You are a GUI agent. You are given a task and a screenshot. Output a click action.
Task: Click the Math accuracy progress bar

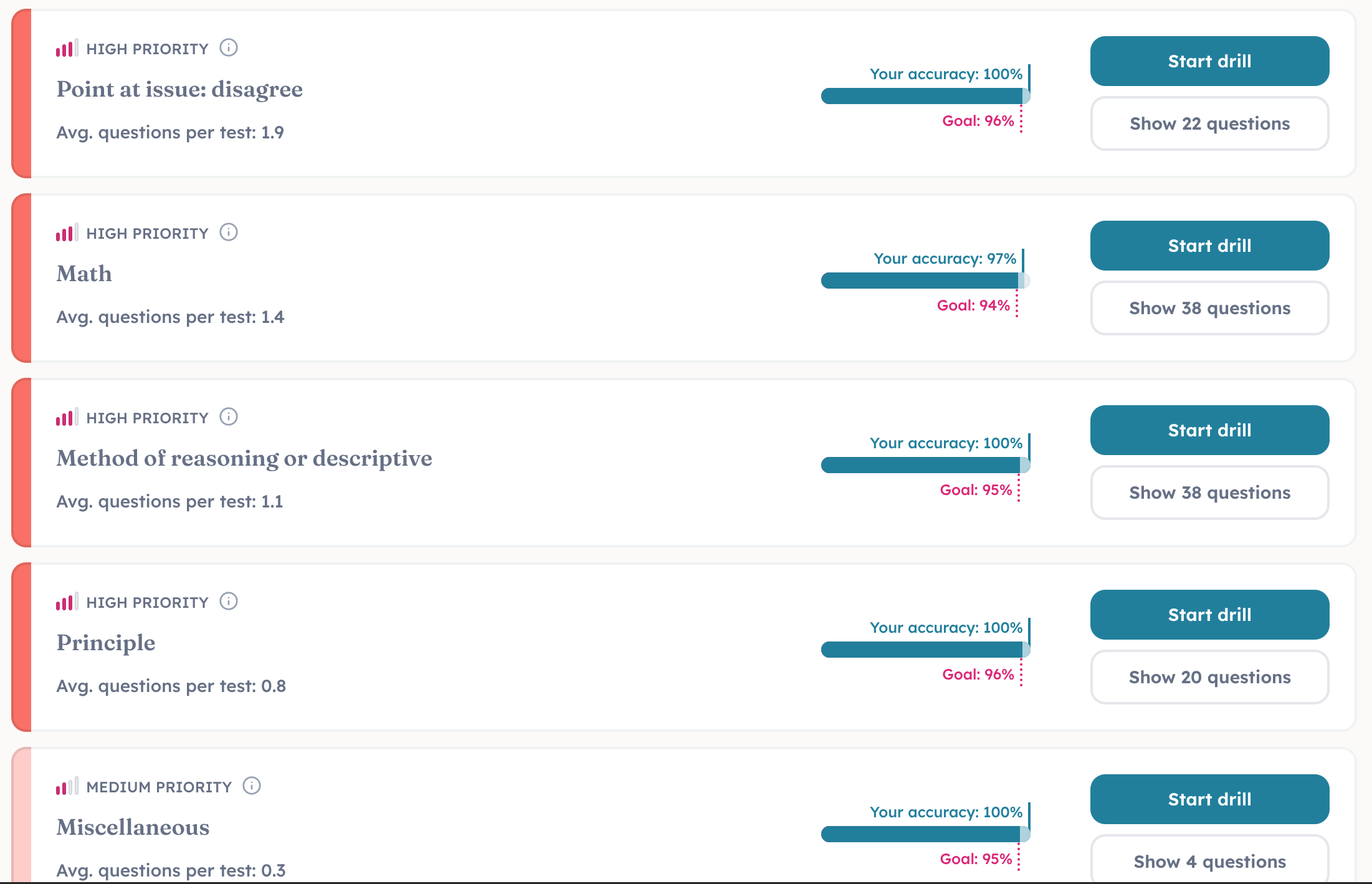[x=925, y=281]
